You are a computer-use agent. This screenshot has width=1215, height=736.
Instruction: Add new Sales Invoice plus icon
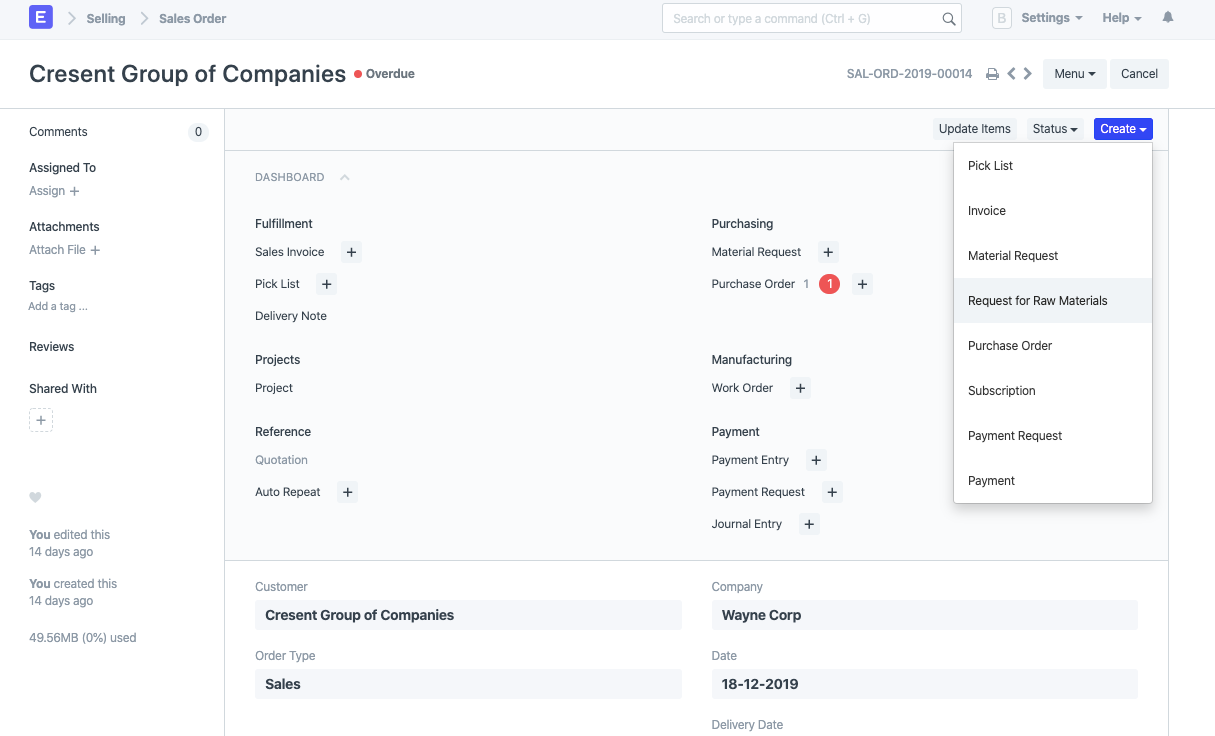tap(351, 252)
